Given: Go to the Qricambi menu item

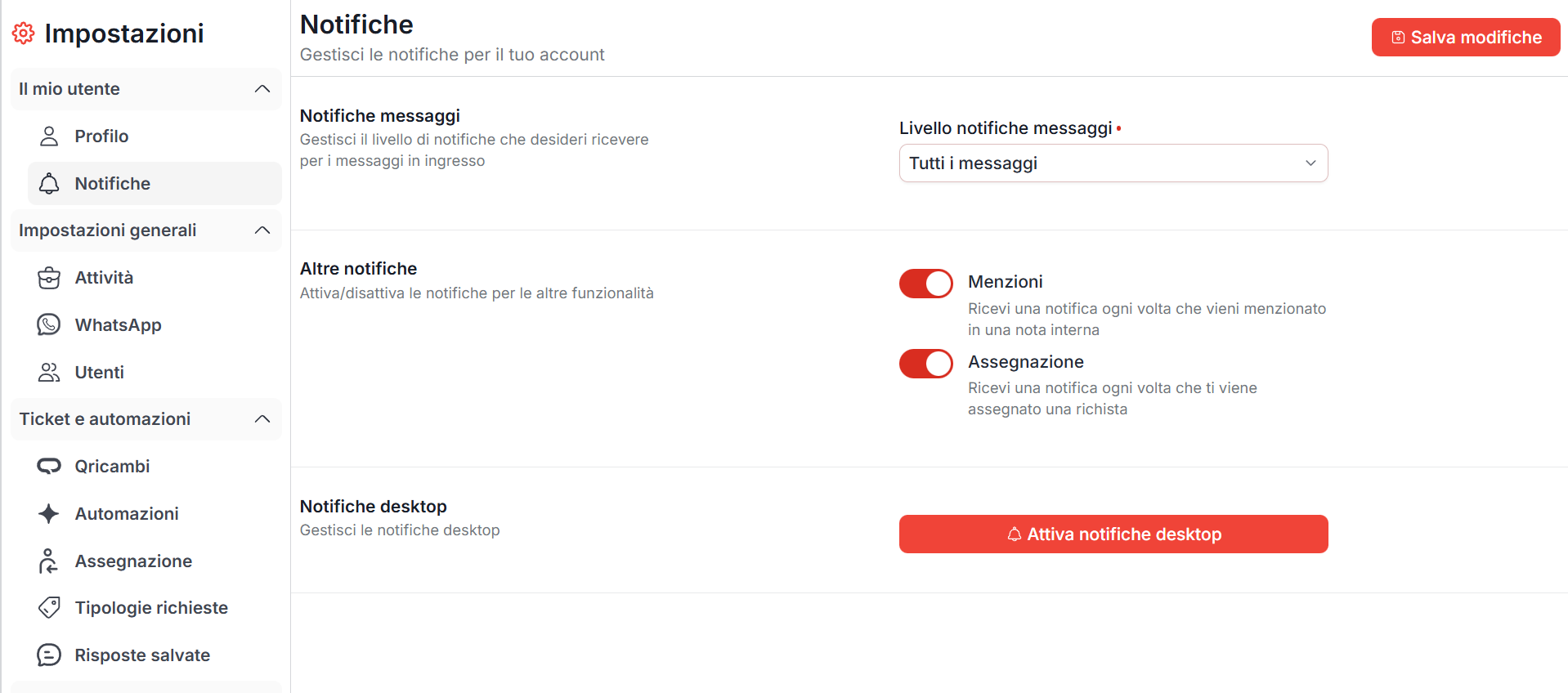Looking at the screenshot, I should click(x=112, y=467).
